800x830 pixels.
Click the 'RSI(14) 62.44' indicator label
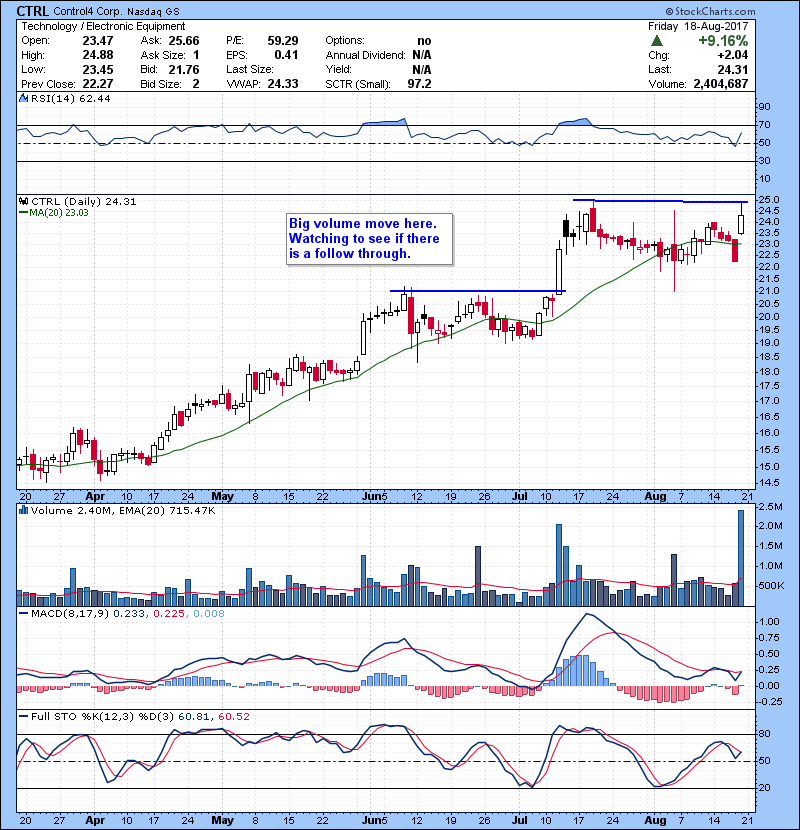70,98
